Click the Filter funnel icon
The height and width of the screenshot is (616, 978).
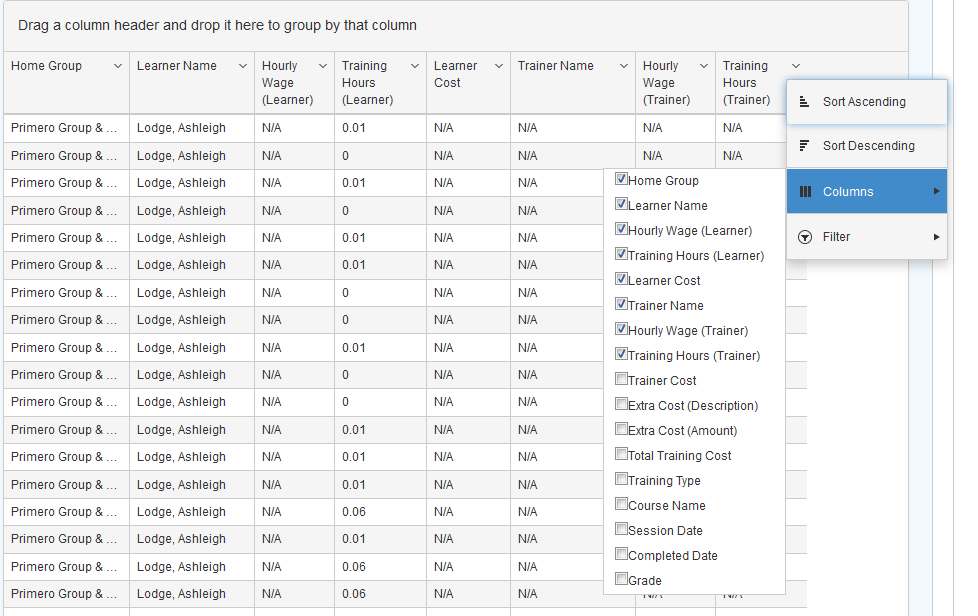tap(804, 237)
